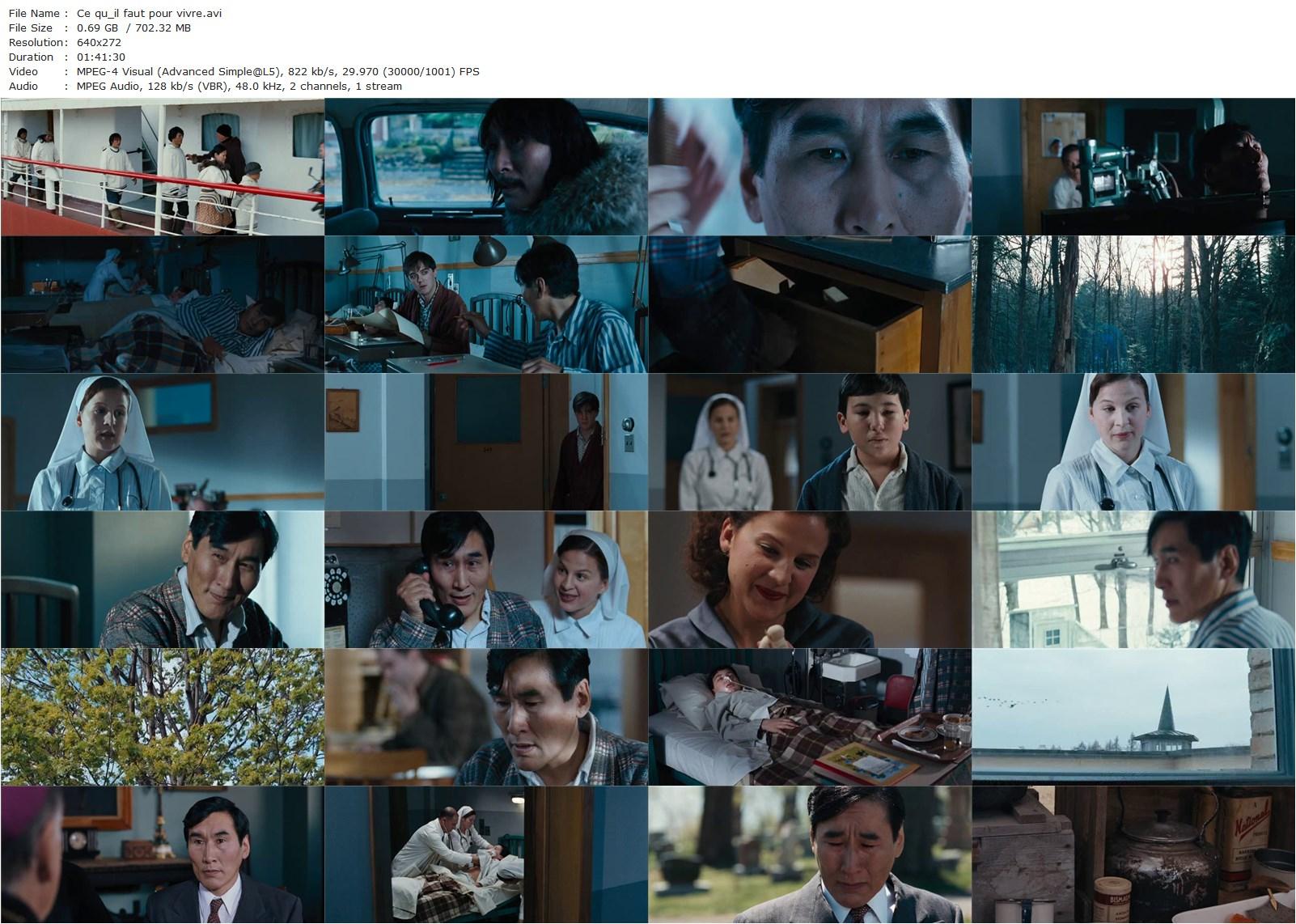Select the X-ray machine room thumbnail
Viewport: 1296px width, 924px height.
[1133, 167]
